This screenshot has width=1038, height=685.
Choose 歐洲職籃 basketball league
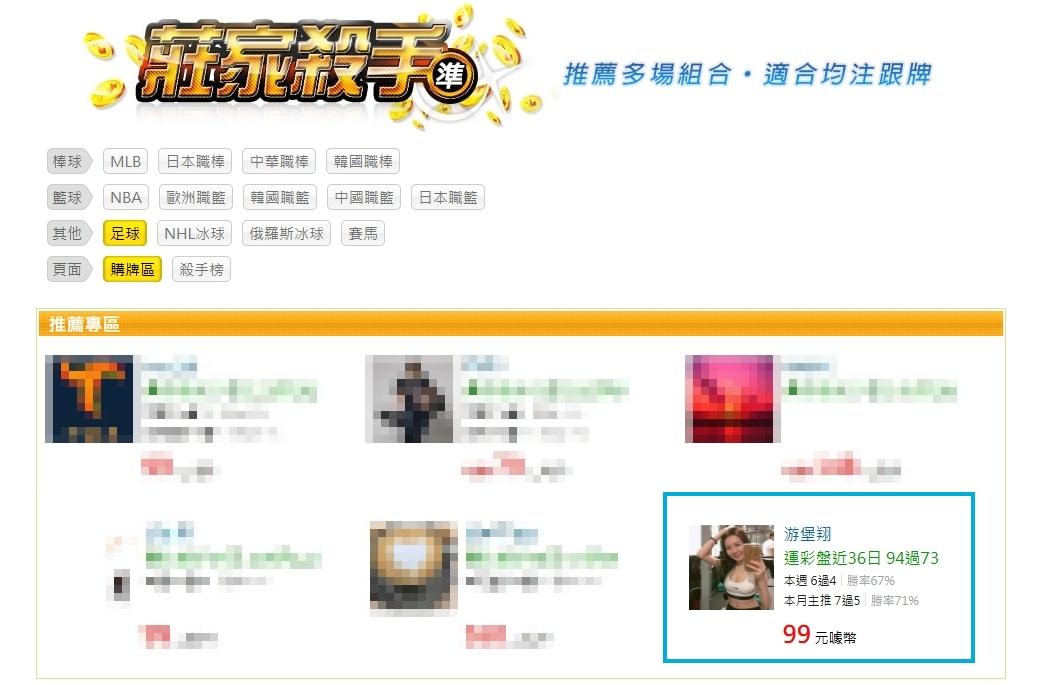coord(196,197)
